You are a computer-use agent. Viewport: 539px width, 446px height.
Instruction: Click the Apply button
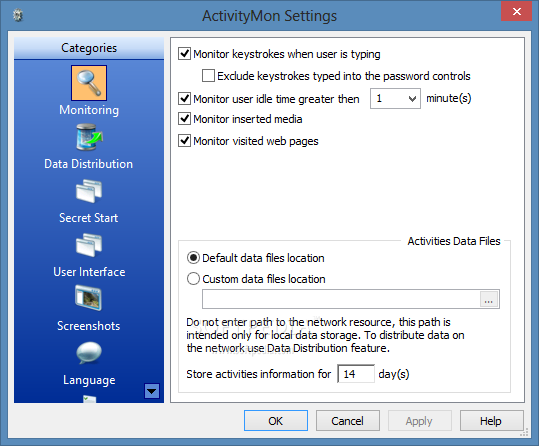pyautogui.click(x=419, y=421)
